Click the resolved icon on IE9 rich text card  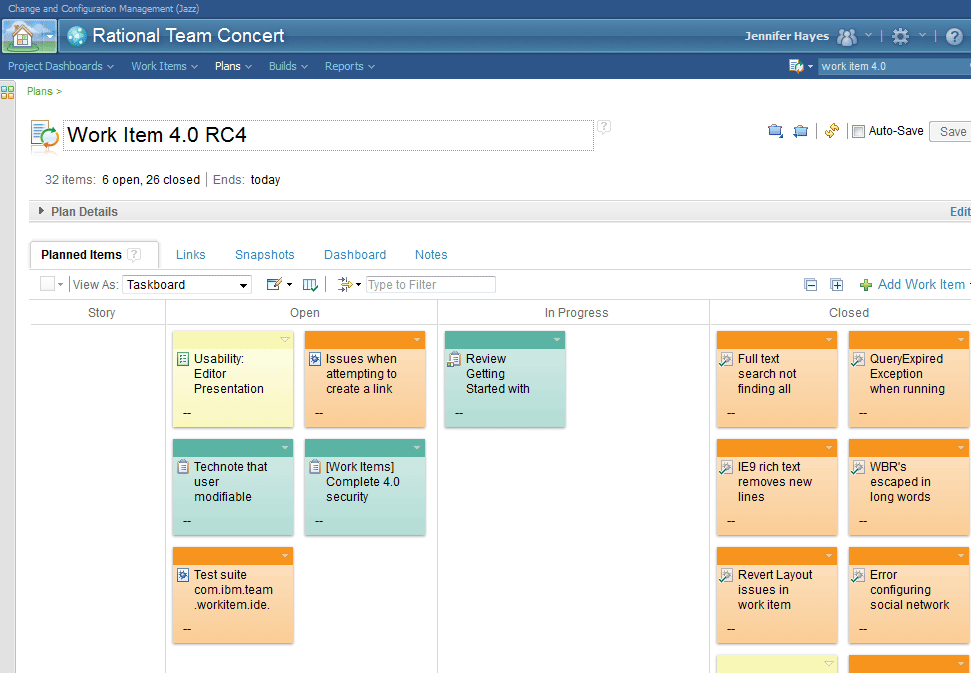726,467
